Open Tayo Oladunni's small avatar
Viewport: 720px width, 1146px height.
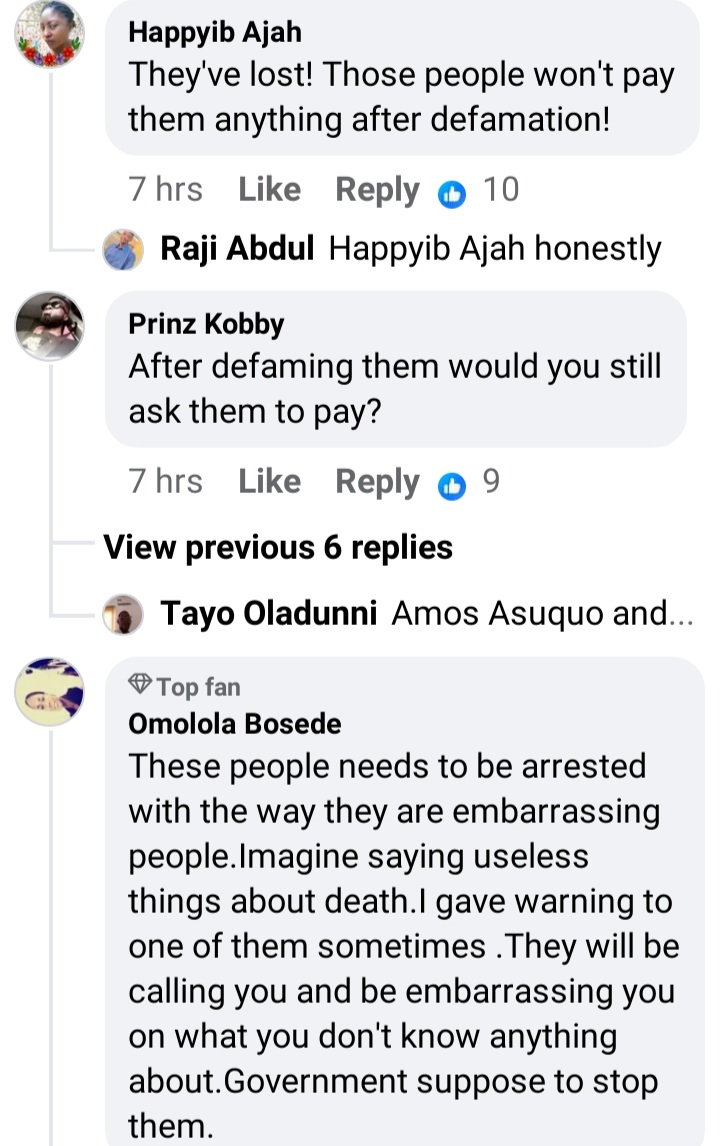click(x=124, y=613)
